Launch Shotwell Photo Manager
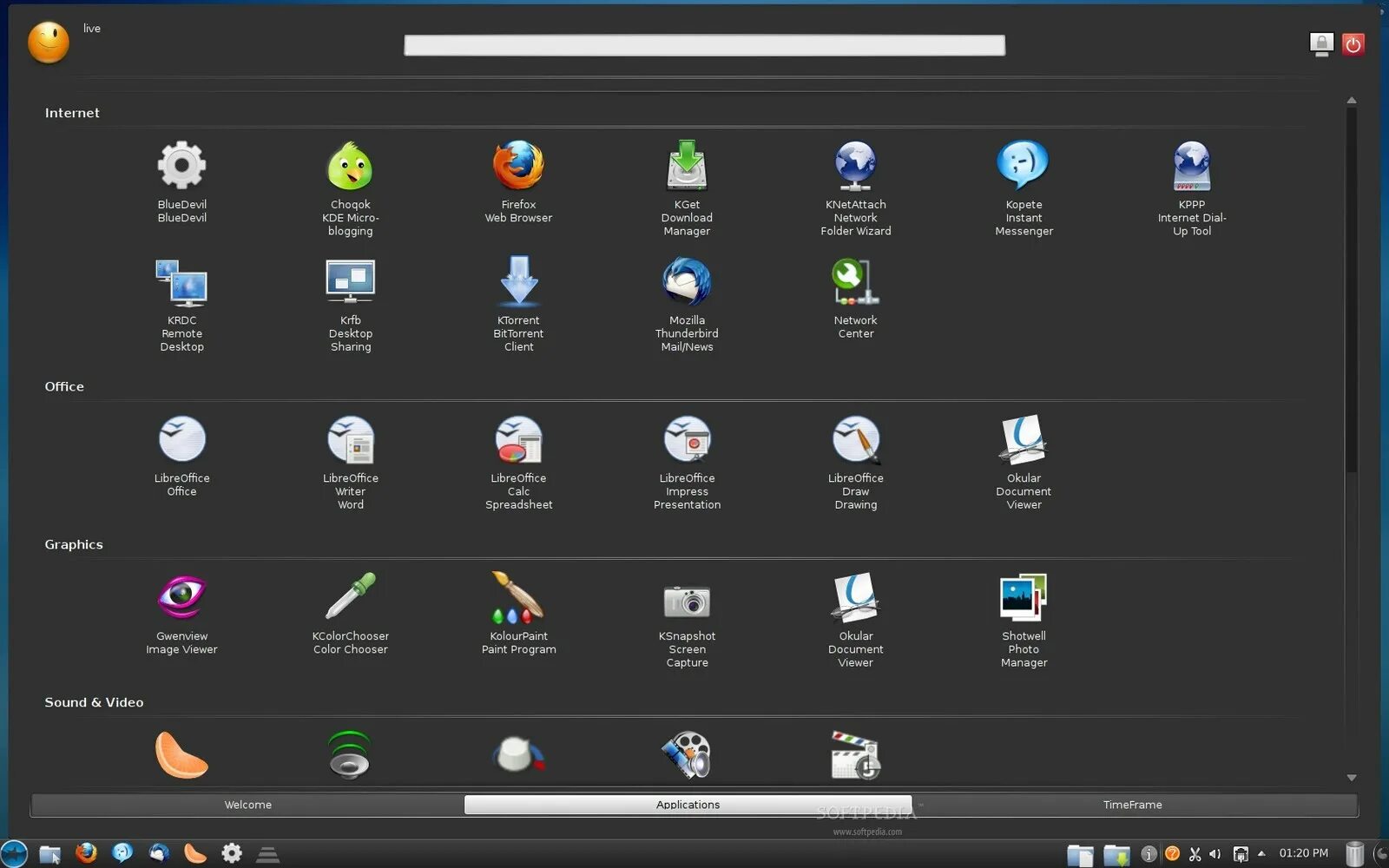1389x868 pixels. [x=1024, y=620]
